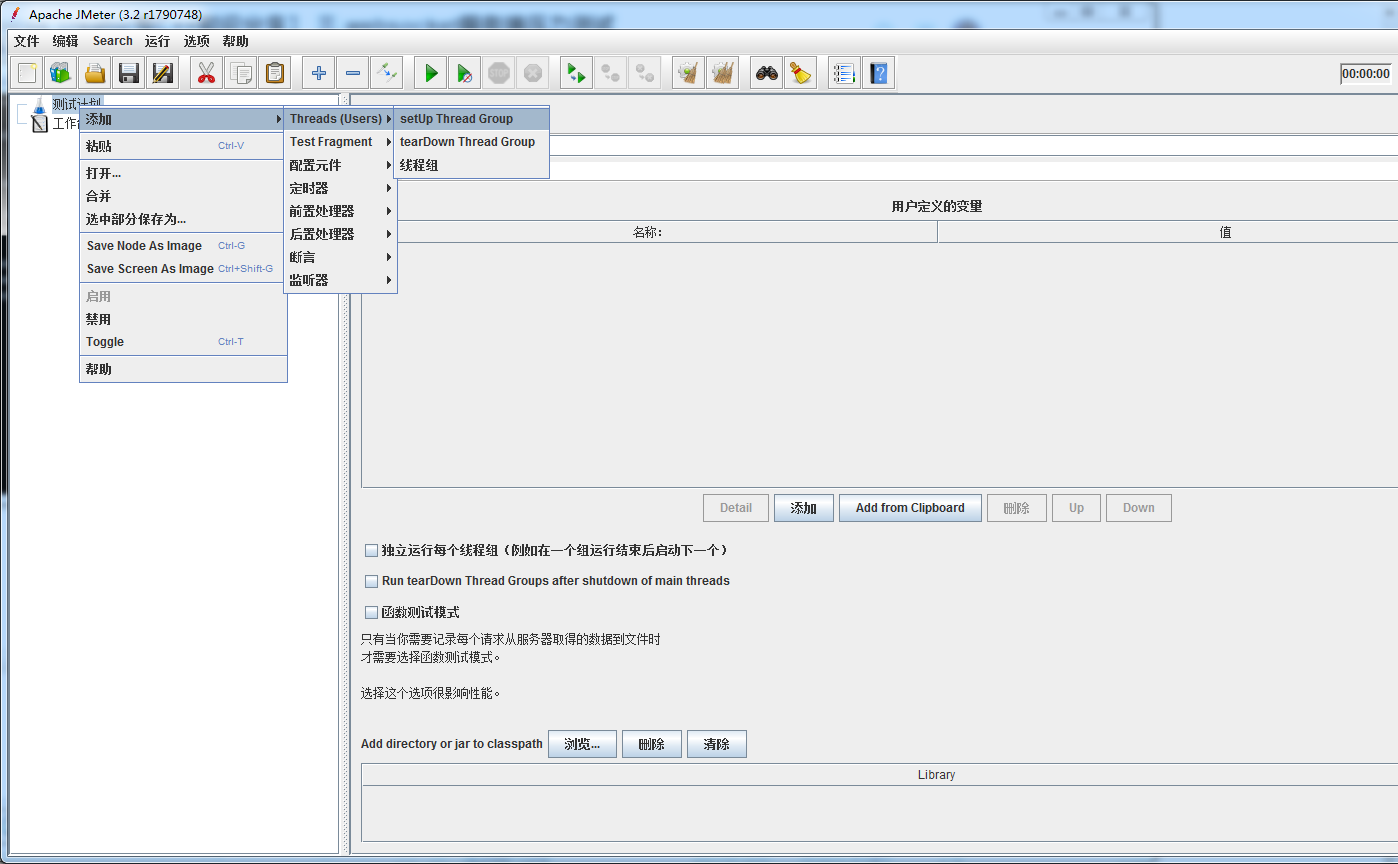Image resolution: width=1398 pixels, height=864 pixels.
Task: Click the Open file folder icon
Action: coord(95,73)
